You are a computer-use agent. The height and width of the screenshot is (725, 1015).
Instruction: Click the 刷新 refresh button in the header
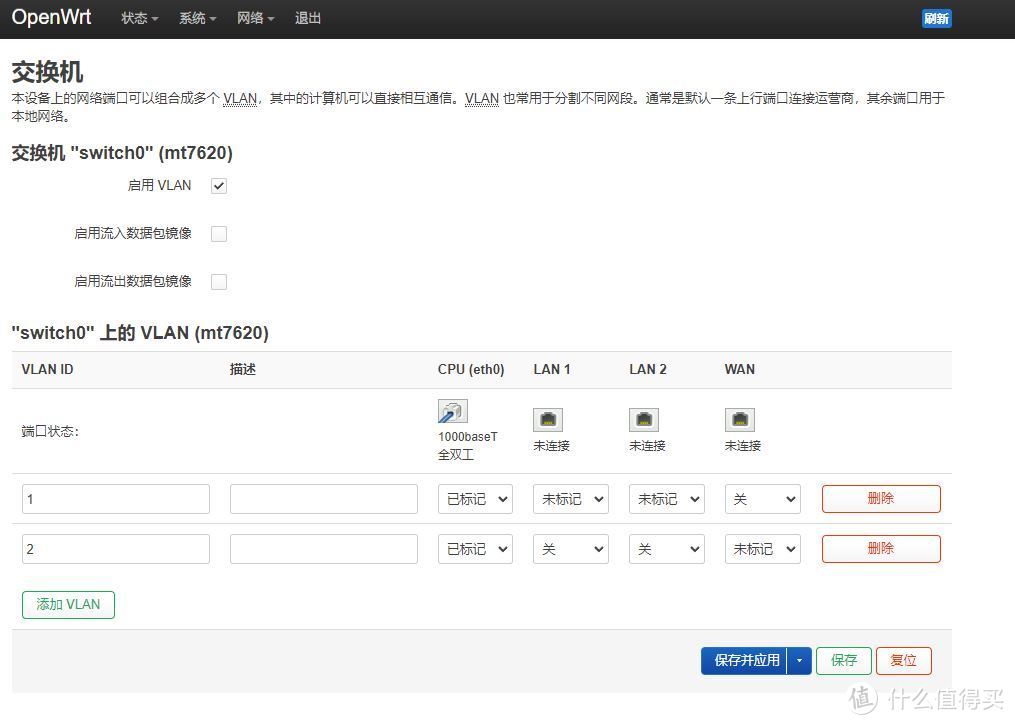[936, 18]
